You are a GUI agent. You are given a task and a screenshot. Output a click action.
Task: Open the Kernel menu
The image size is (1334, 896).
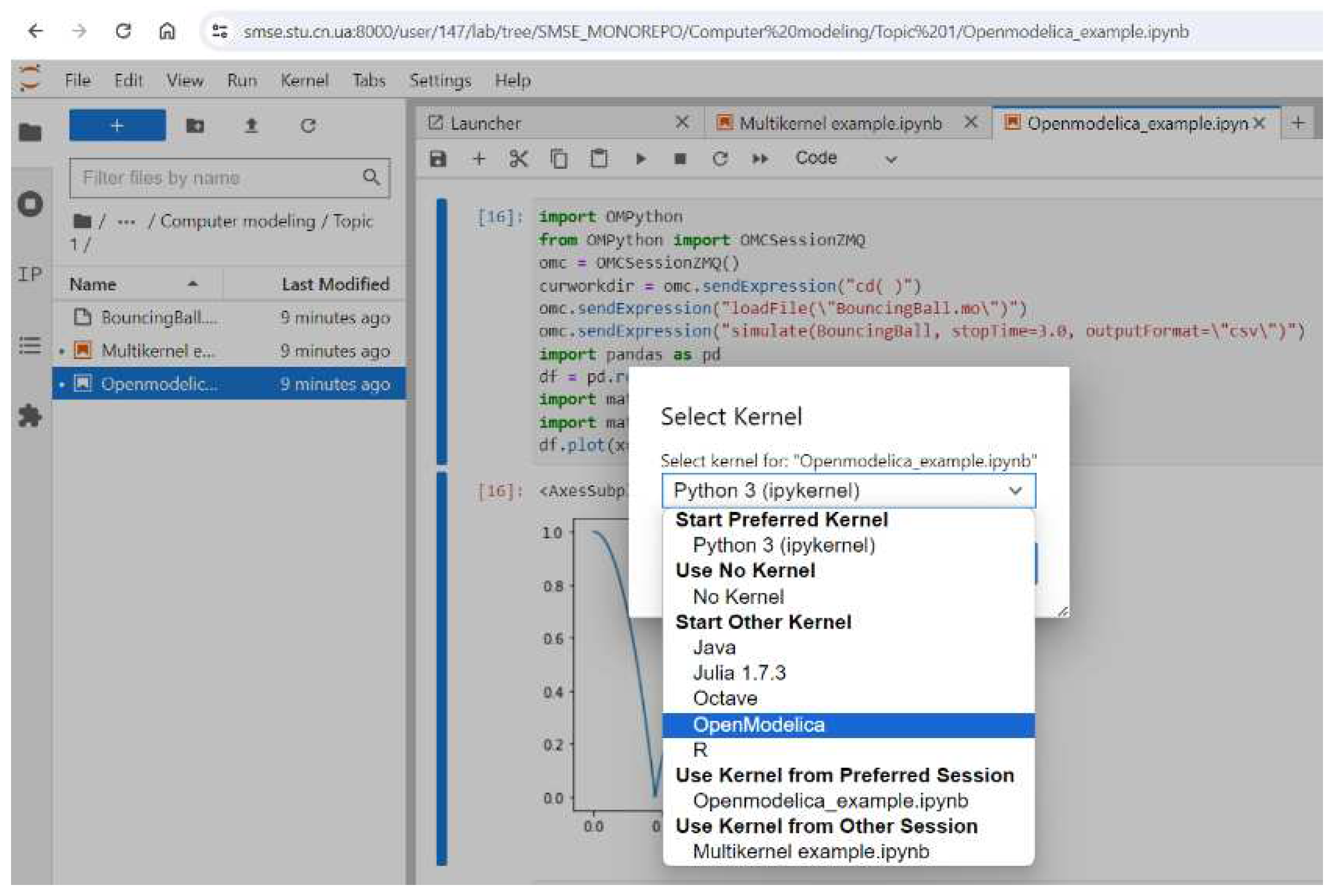point(306,81)
